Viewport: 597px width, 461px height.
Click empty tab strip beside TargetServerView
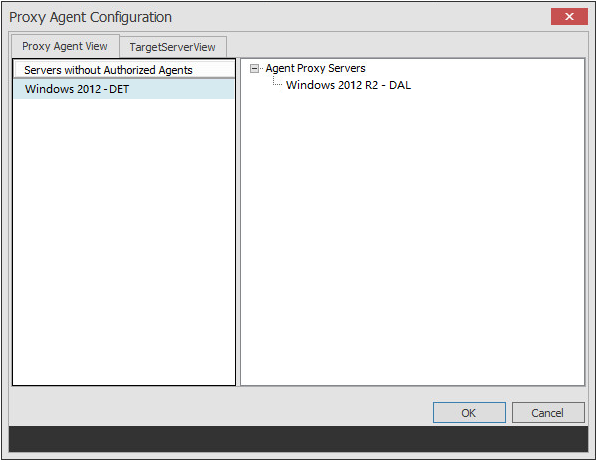pos(405,46)
